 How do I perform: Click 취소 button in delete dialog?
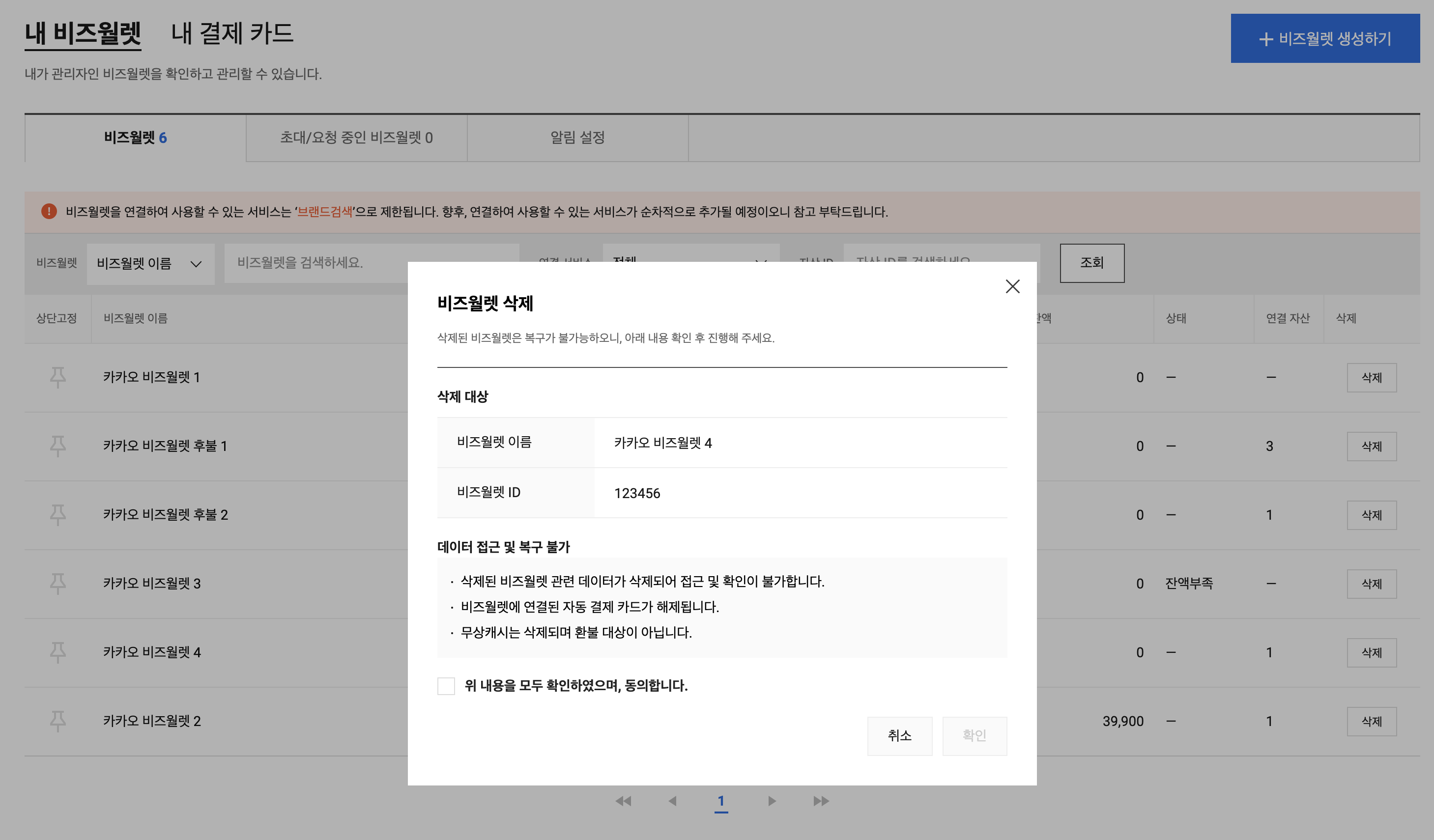pos(899,735)
